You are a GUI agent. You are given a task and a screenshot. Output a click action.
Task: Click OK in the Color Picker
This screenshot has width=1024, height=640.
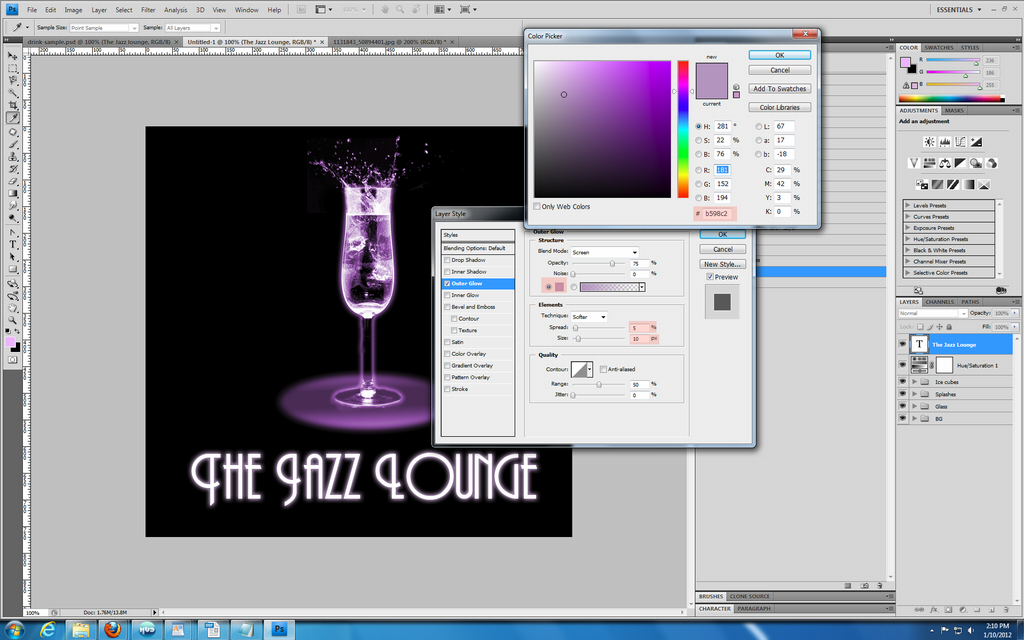(x=780, y=55)
